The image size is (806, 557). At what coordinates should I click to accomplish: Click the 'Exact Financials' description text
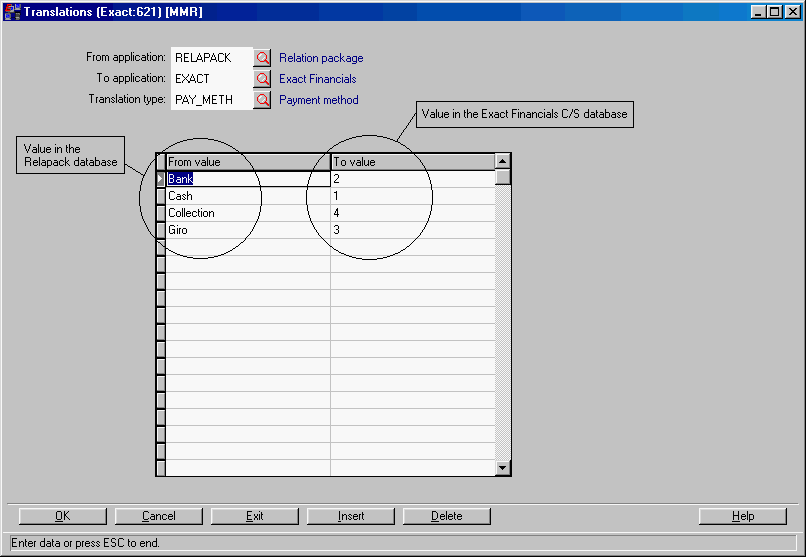click(x=318, y=79)
